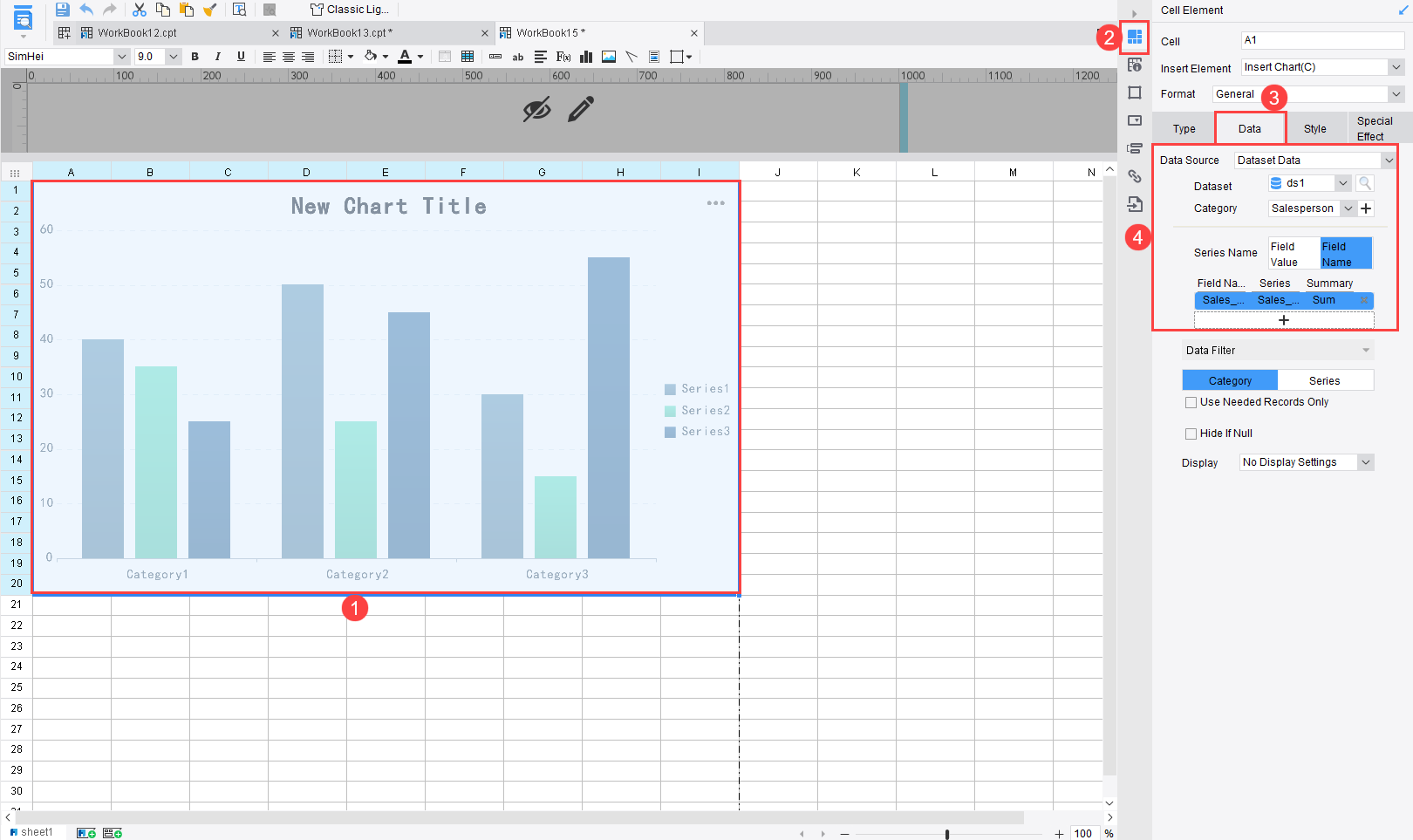The height and width of the screenshot is (840, 1413).
Task: Open the Type tab in Cell Element
Action: point(1184,129)
